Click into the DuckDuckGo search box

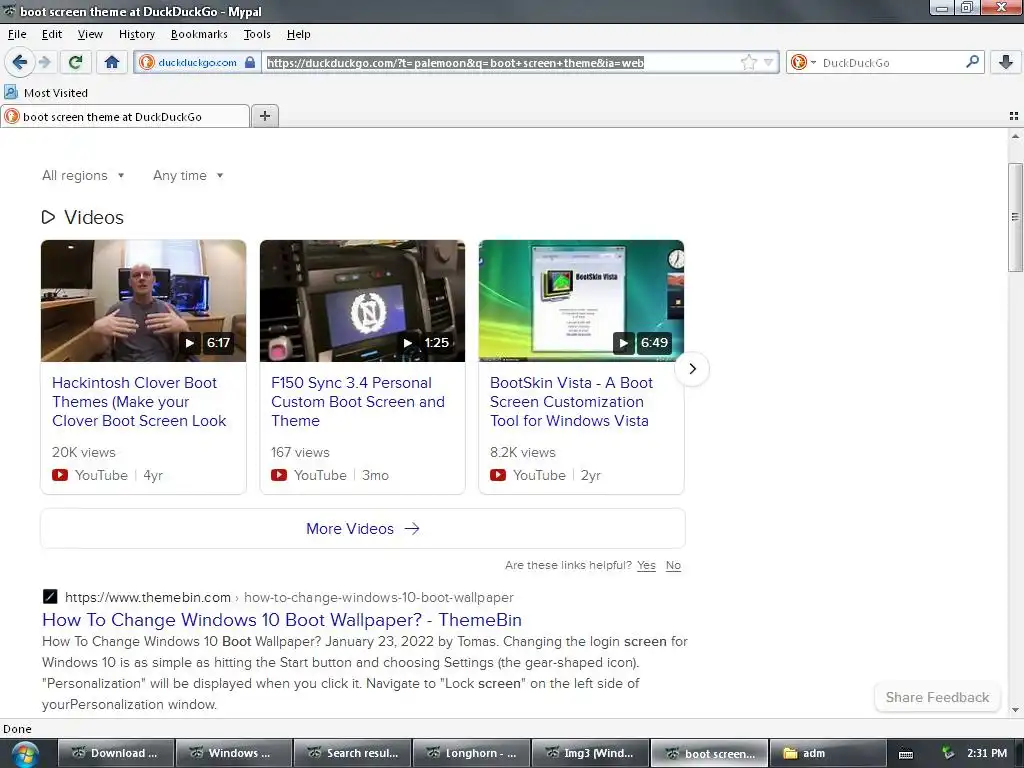click(x=891, y=62)
